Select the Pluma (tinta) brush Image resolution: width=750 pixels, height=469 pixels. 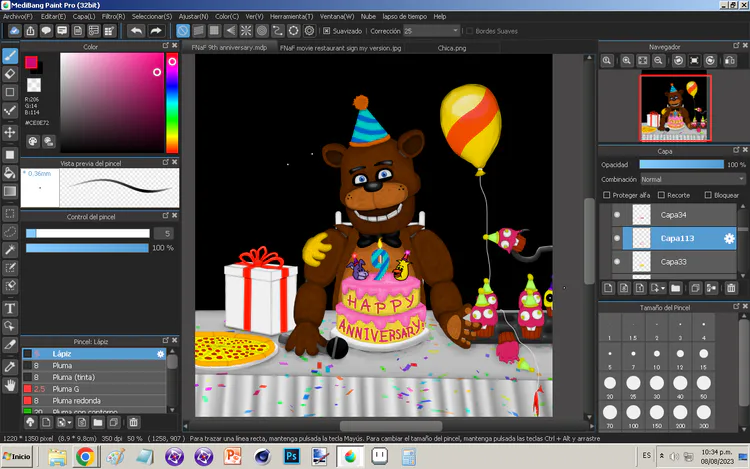pyautogui.click(x=74, y=376)
